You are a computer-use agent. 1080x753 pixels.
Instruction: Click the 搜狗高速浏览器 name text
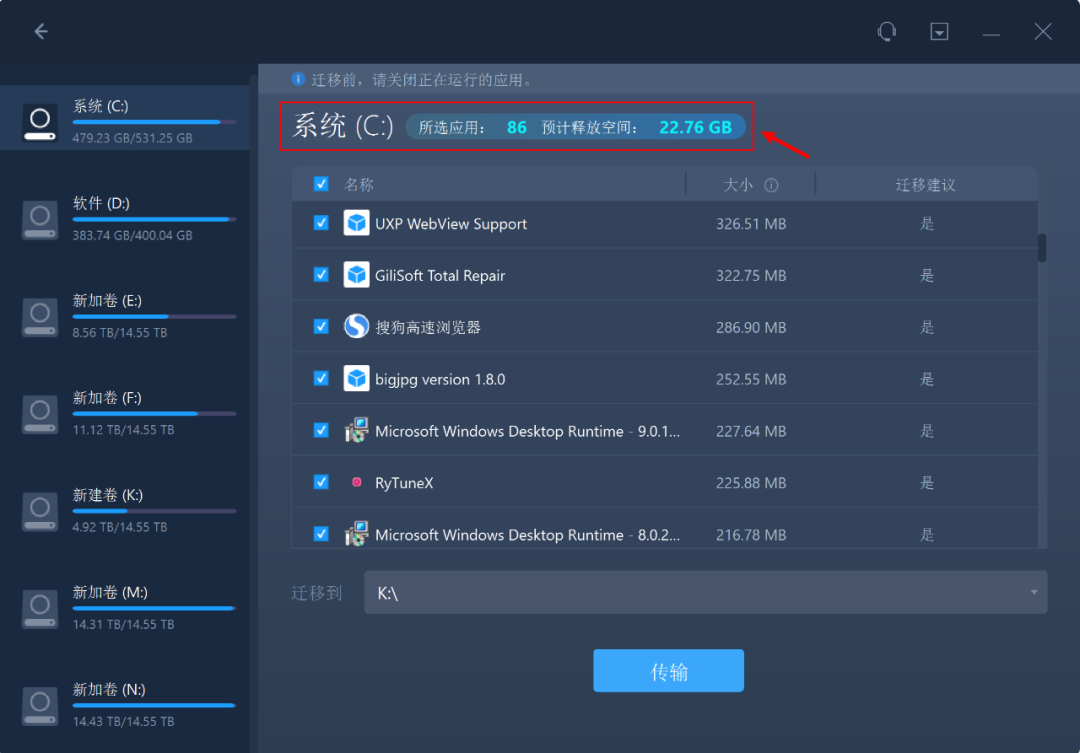click(x=428, y=327)
